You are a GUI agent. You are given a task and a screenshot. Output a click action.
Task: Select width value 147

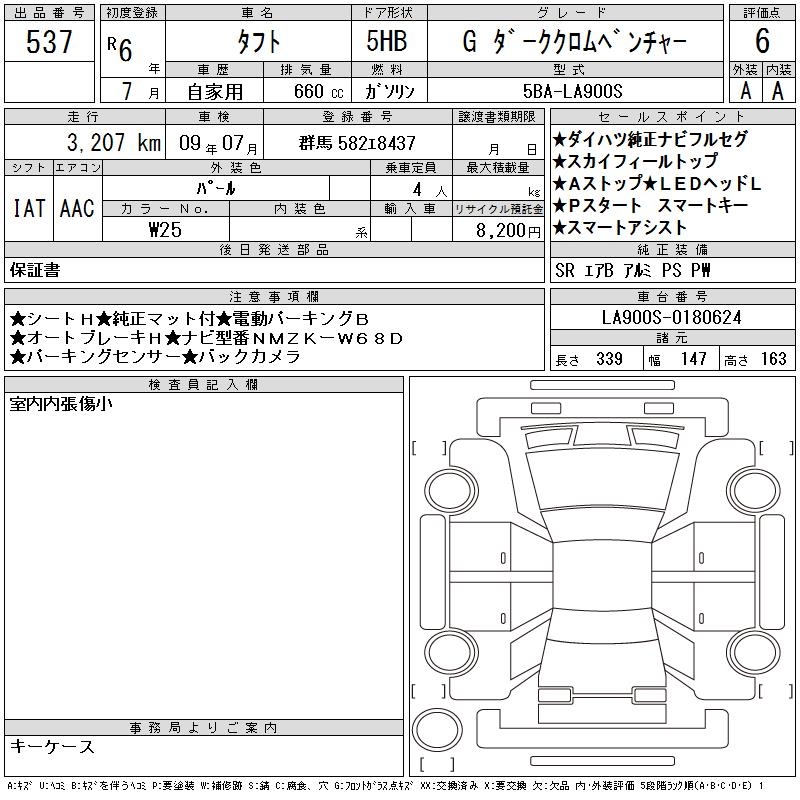(x=693, y=359)
